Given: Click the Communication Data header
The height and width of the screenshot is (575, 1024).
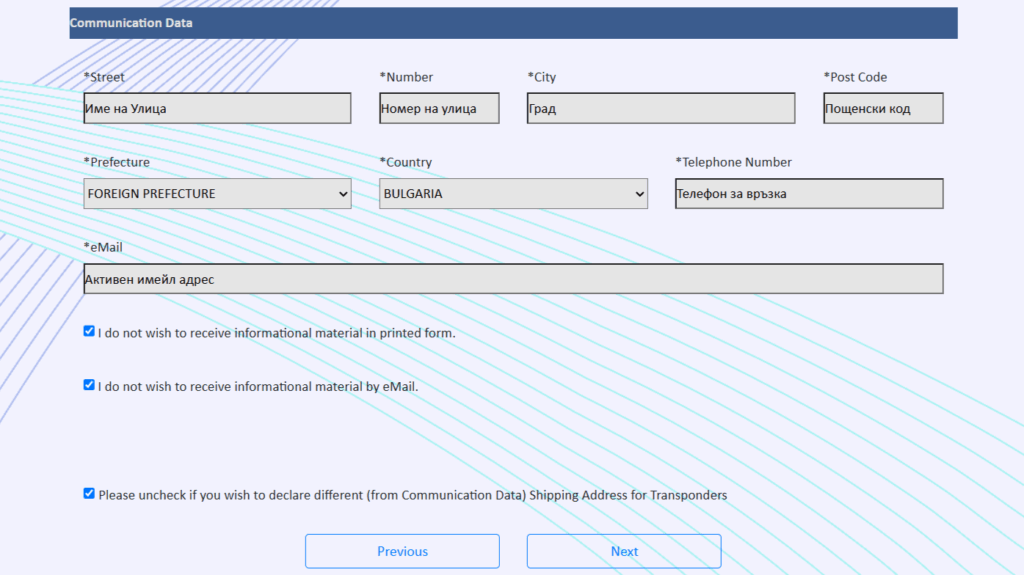Looking at the screenshot, I should click(513, 23).
